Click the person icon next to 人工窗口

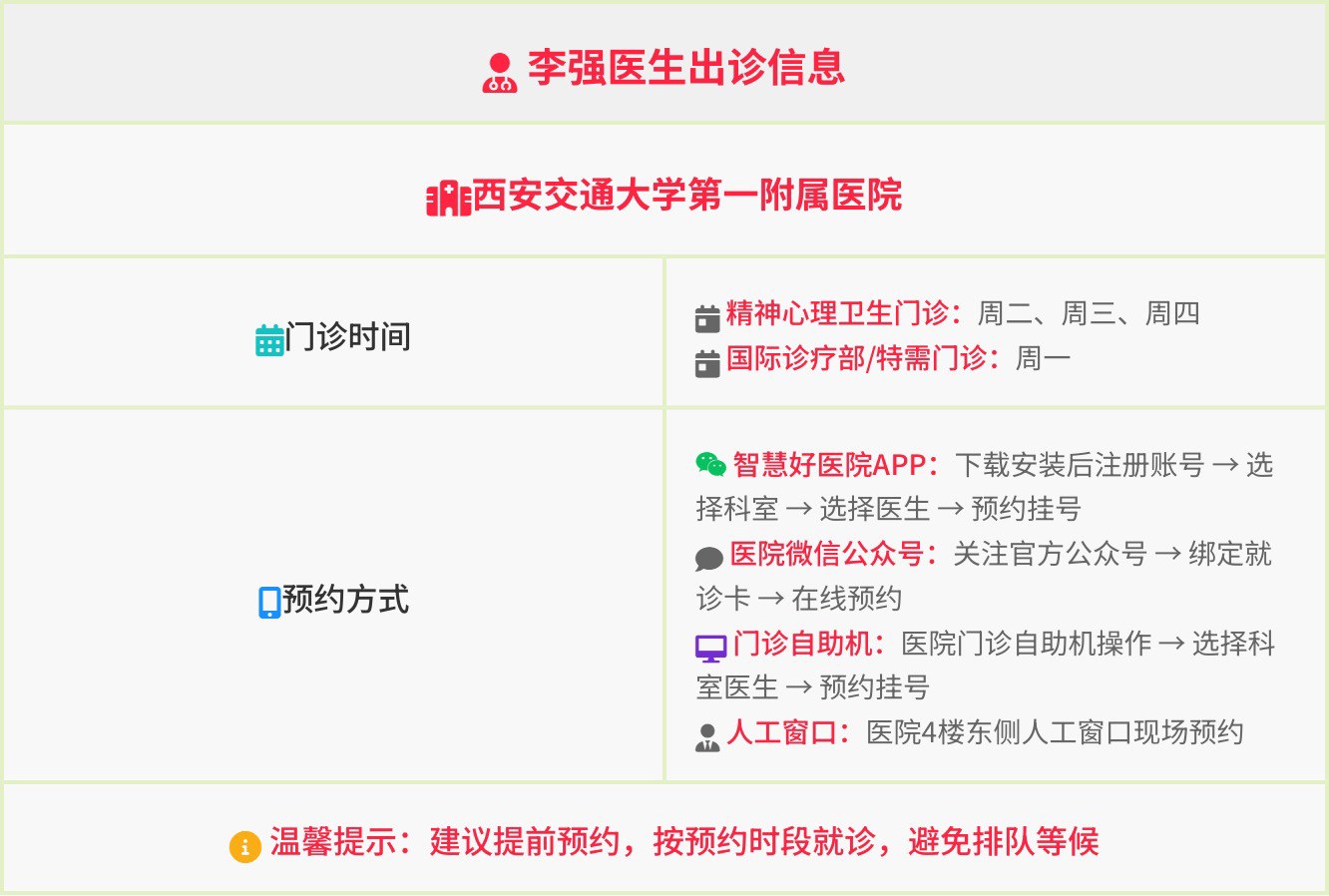coord(707,737)
